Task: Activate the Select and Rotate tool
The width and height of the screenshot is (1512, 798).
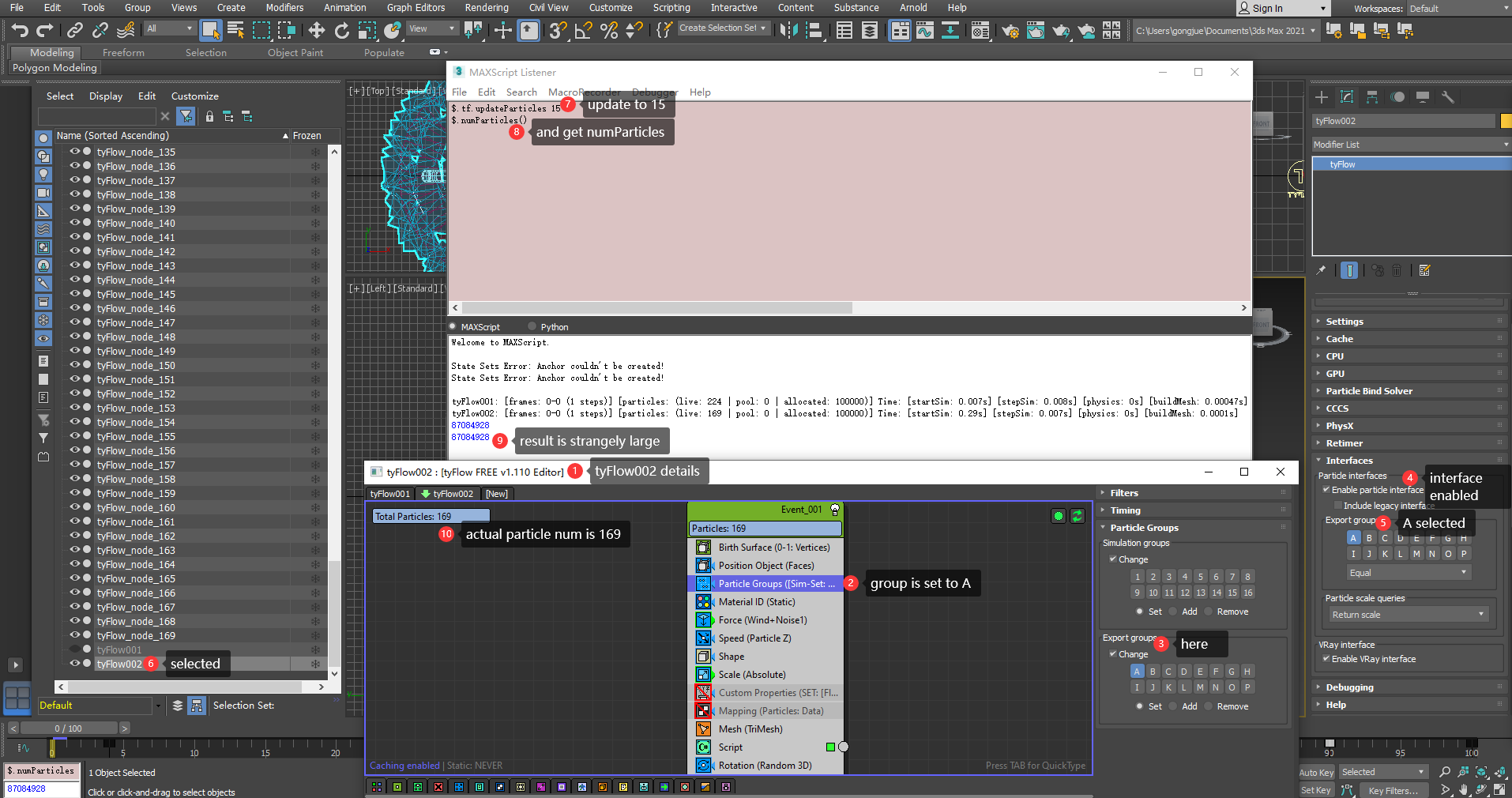Action: 341,30
